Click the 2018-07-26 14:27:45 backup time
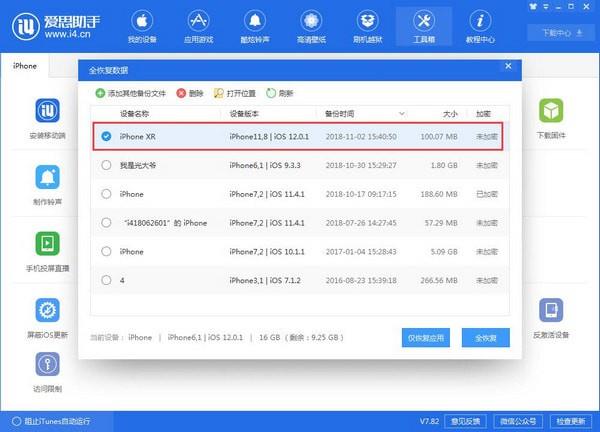This screenshot has width=600, height=432. (x=361, y=223)
